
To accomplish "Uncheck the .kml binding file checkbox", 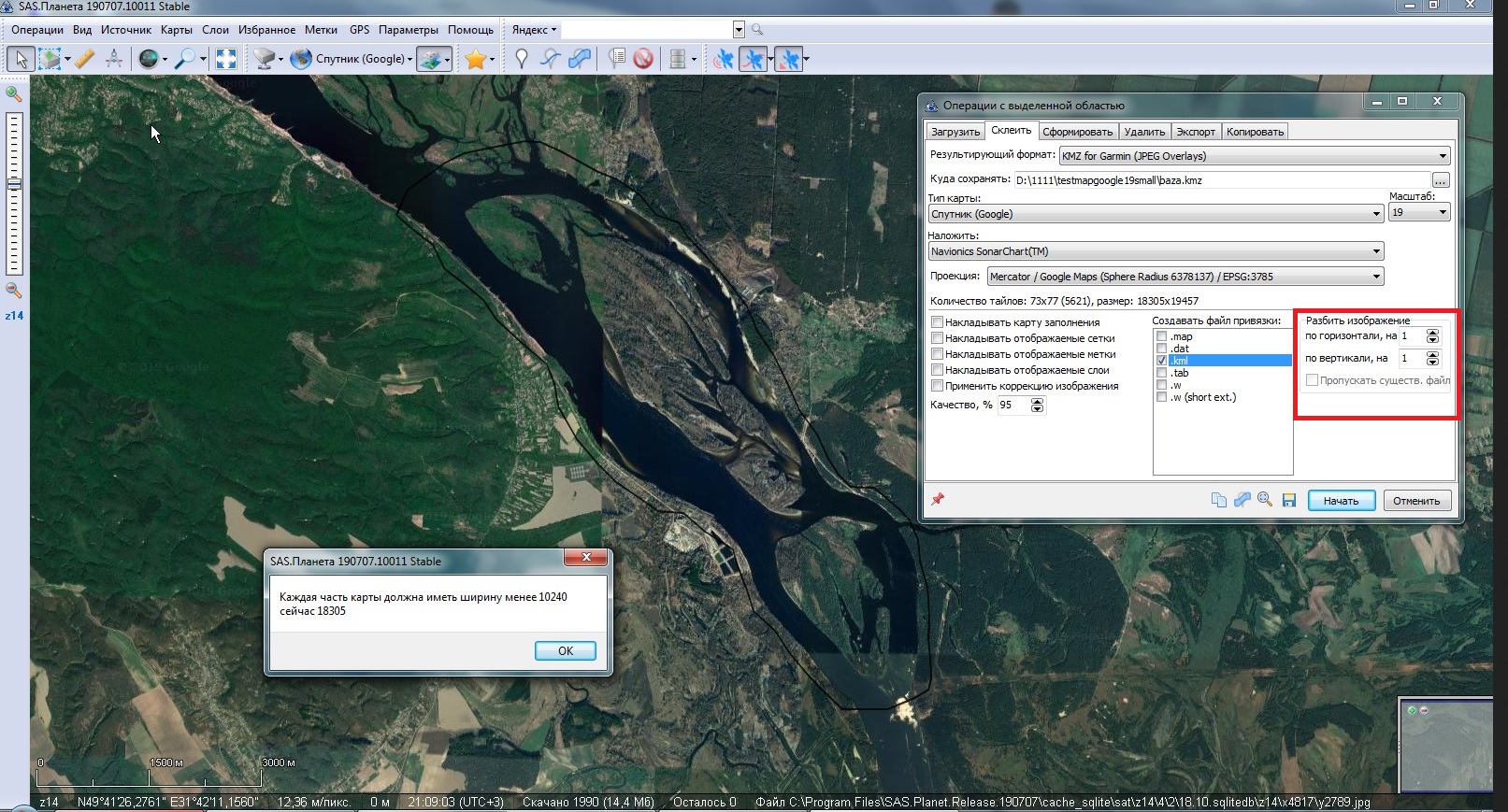I will pyautogui.click(x=1161, y=361).
